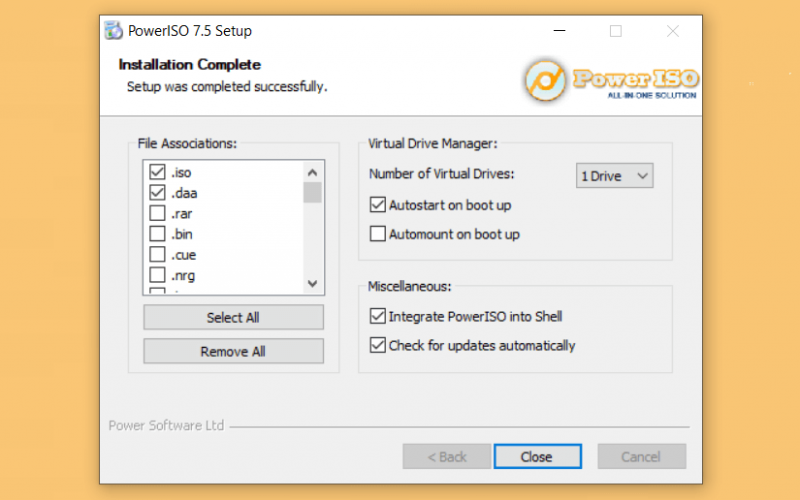This screenshot has height=500, width=800.
Task: Click the 'File Associations:' group label
Action: tap(187, 144)
